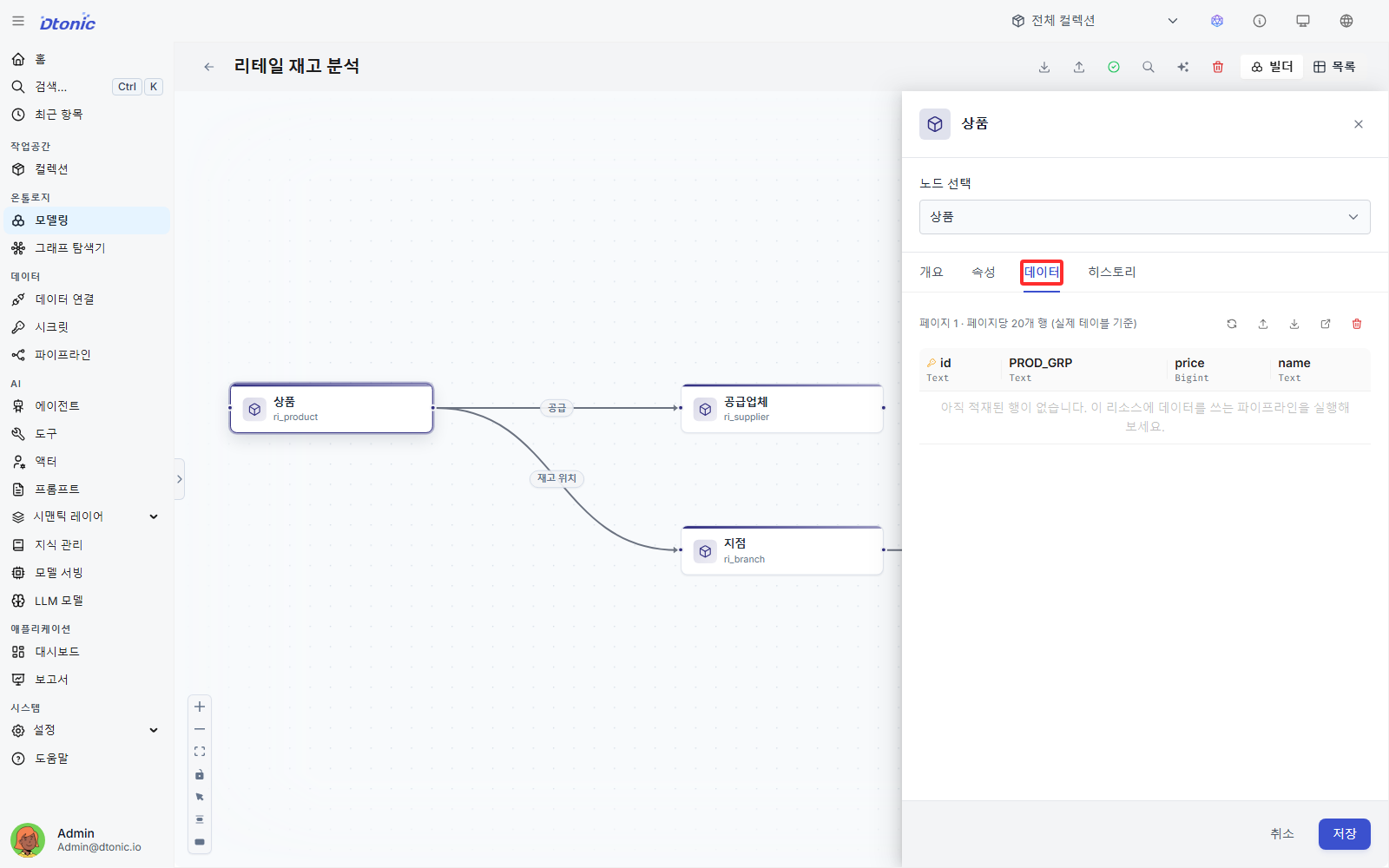Click the 저장 button

[1345, 834]
